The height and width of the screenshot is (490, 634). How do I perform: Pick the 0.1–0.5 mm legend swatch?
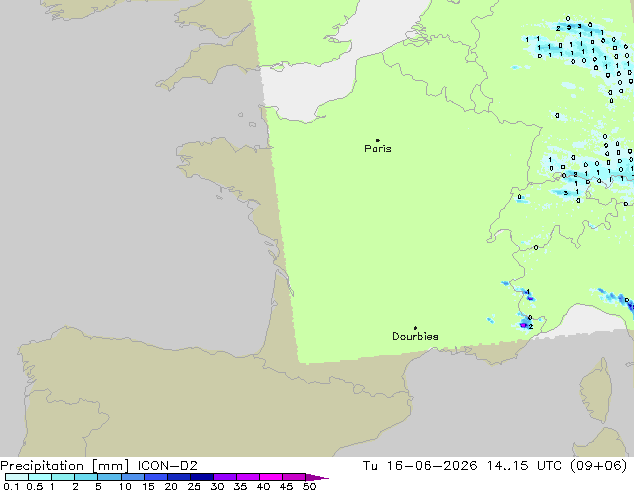pos(17,477)
